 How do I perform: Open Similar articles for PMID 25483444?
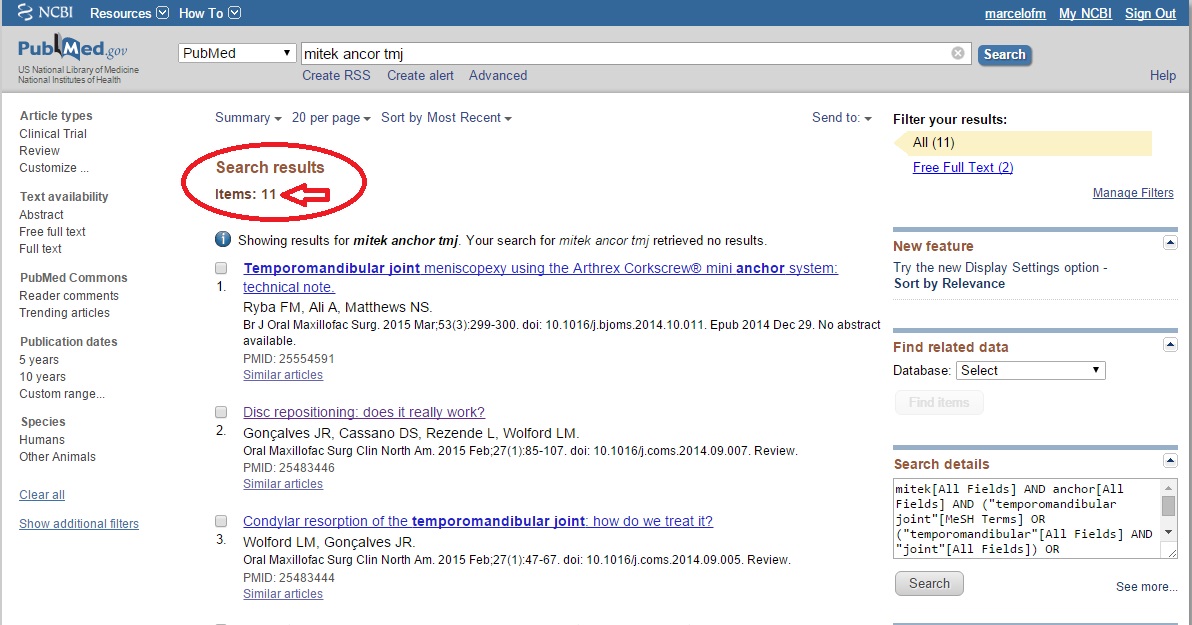tap(283, 594)
